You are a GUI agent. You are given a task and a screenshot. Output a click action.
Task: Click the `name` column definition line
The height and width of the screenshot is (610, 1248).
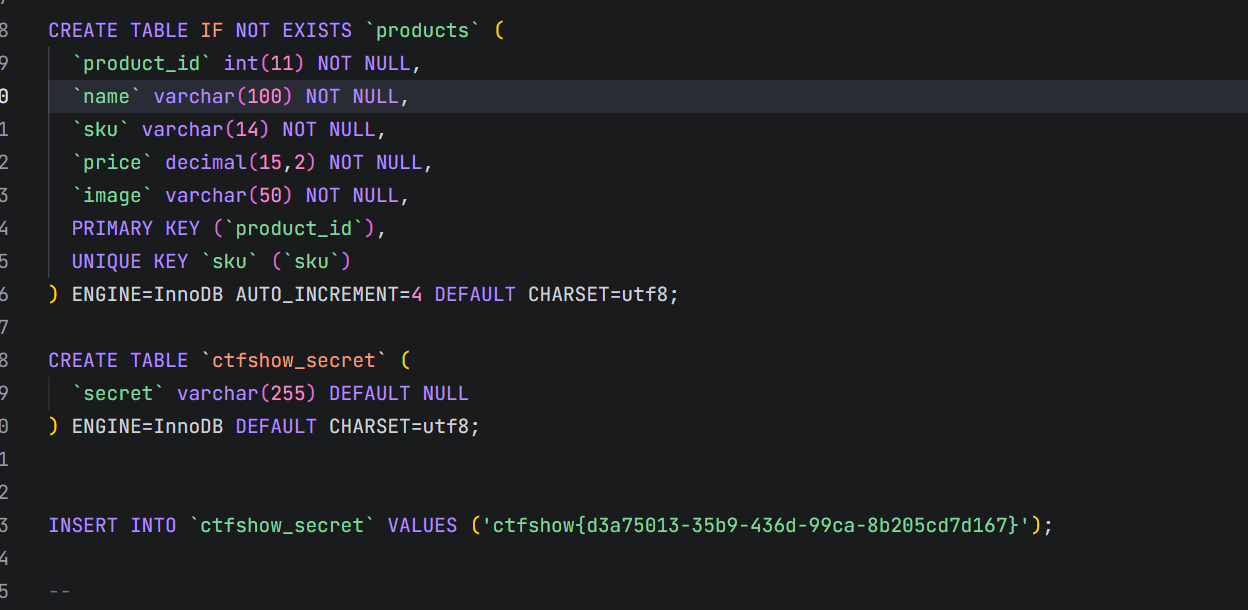[241, 96]
